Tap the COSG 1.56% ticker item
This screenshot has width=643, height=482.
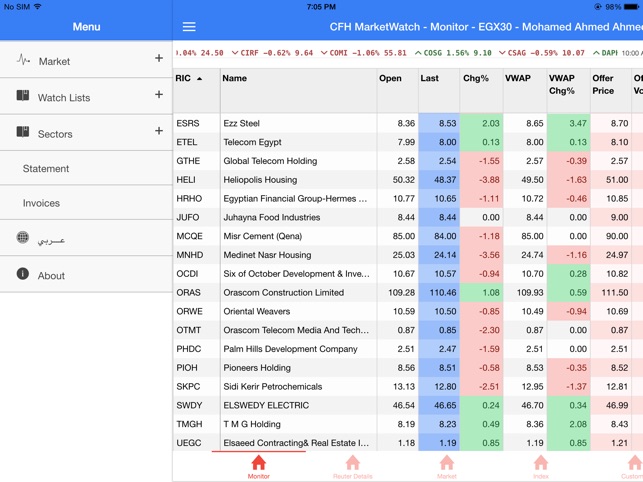453,53
